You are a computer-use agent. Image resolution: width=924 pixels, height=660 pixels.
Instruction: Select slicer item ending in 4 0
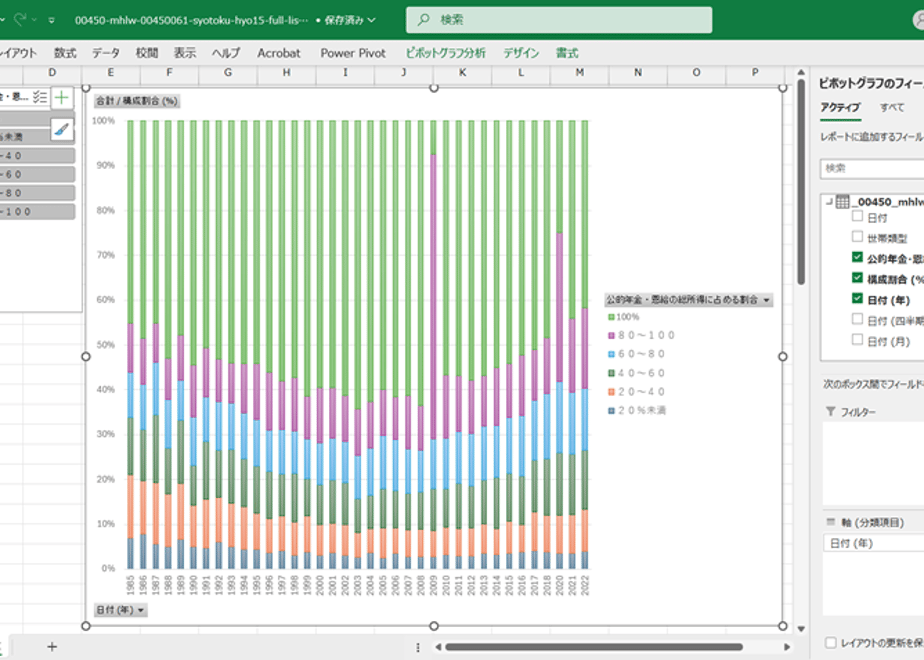point(37,156)
